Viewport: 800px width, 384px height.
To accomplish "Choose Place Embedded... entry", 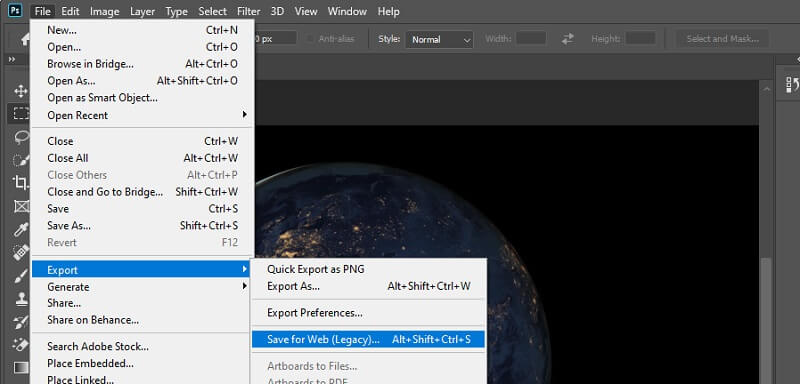I will 141,363.
